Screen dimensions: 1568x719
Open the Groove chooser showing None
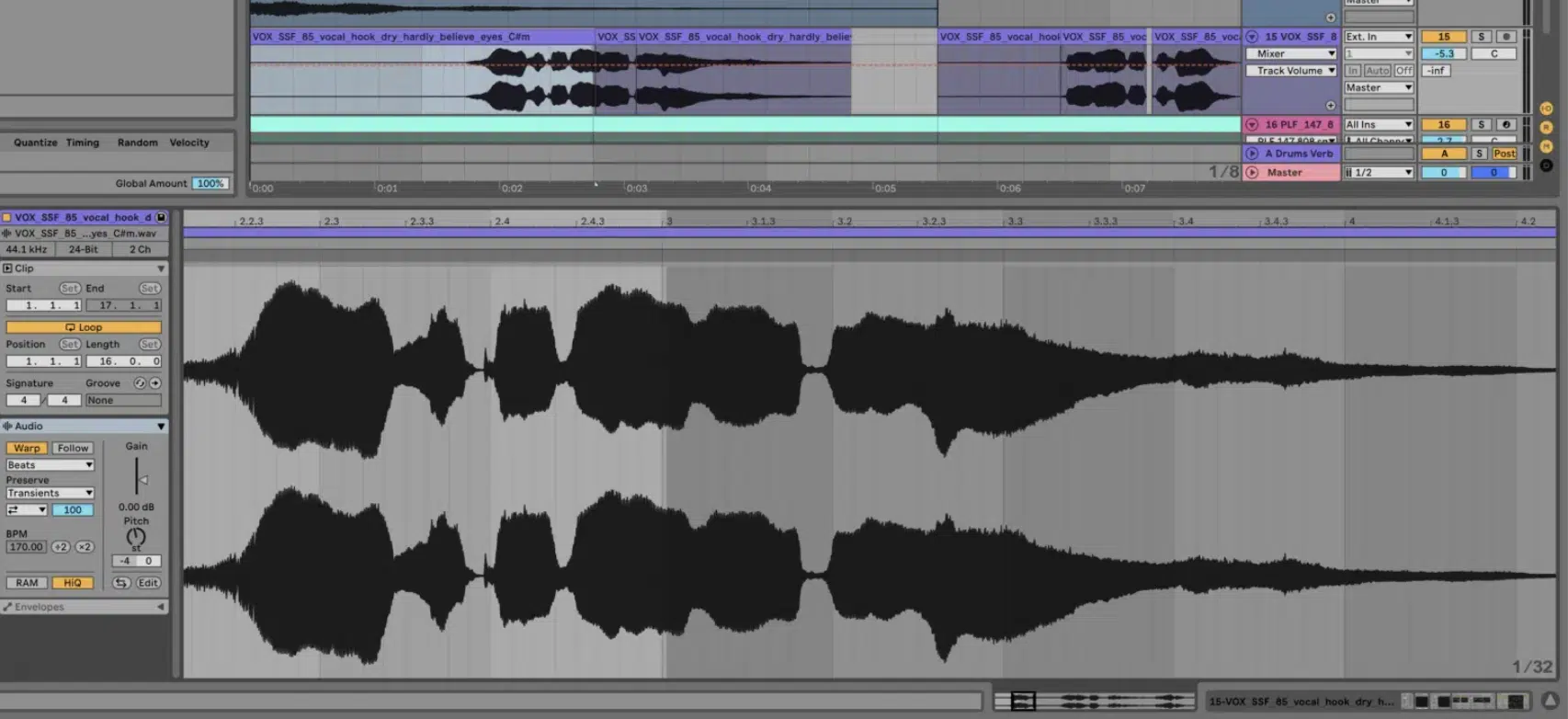coord(123,401)
